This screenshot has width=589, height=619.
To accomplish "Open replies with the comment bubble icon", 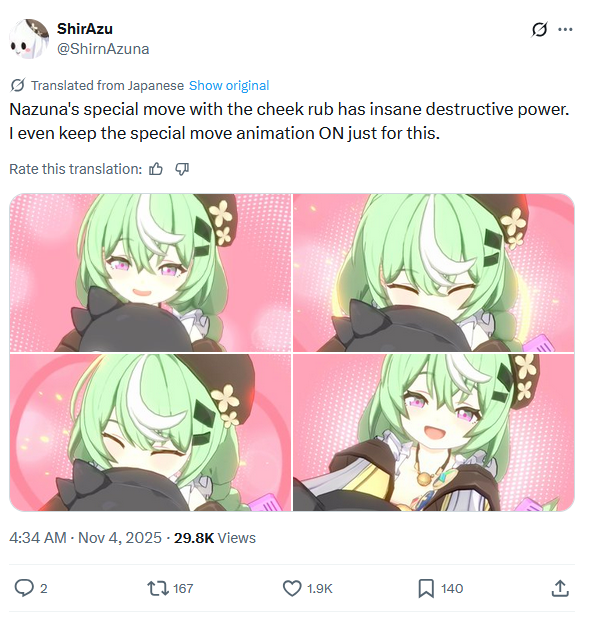I will [x=24, y=588].
